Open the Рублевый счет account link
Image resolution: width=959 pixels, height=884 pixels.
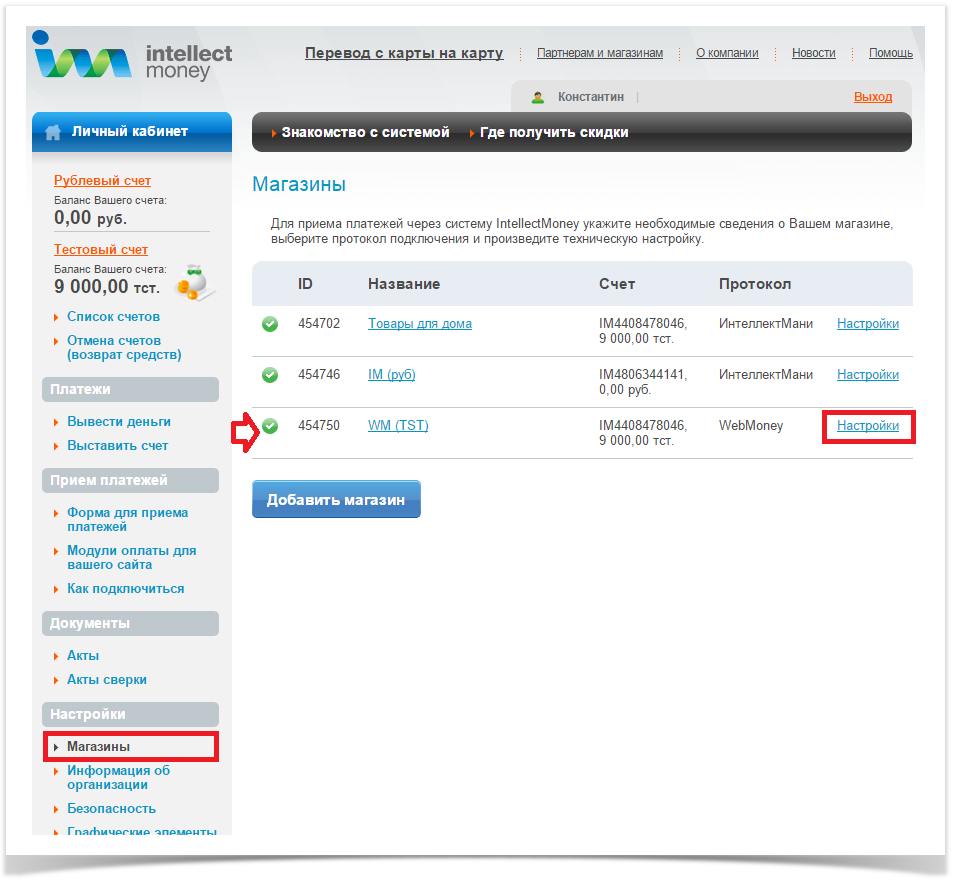point(102,181)
